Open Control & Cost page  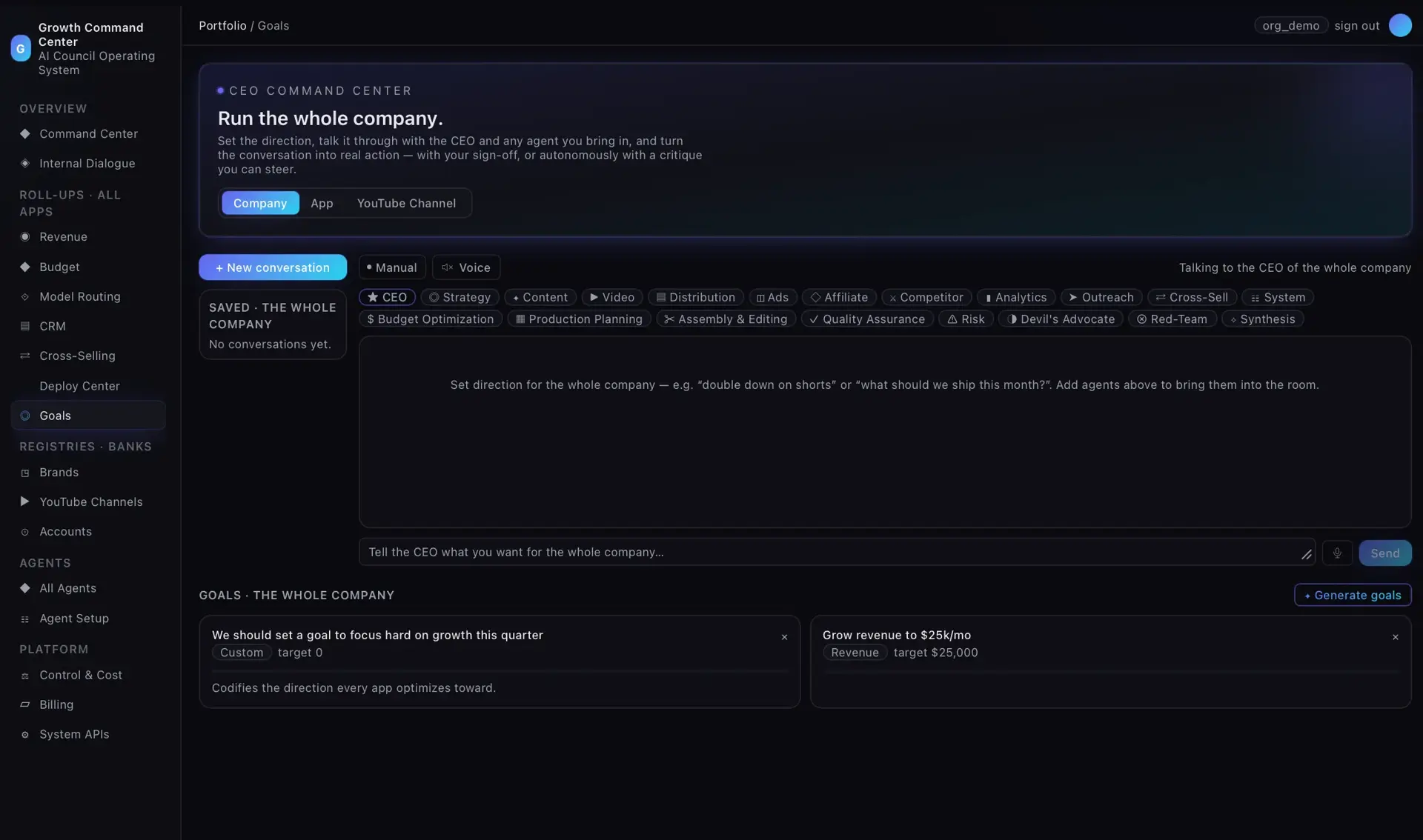[x=88, y=675]
